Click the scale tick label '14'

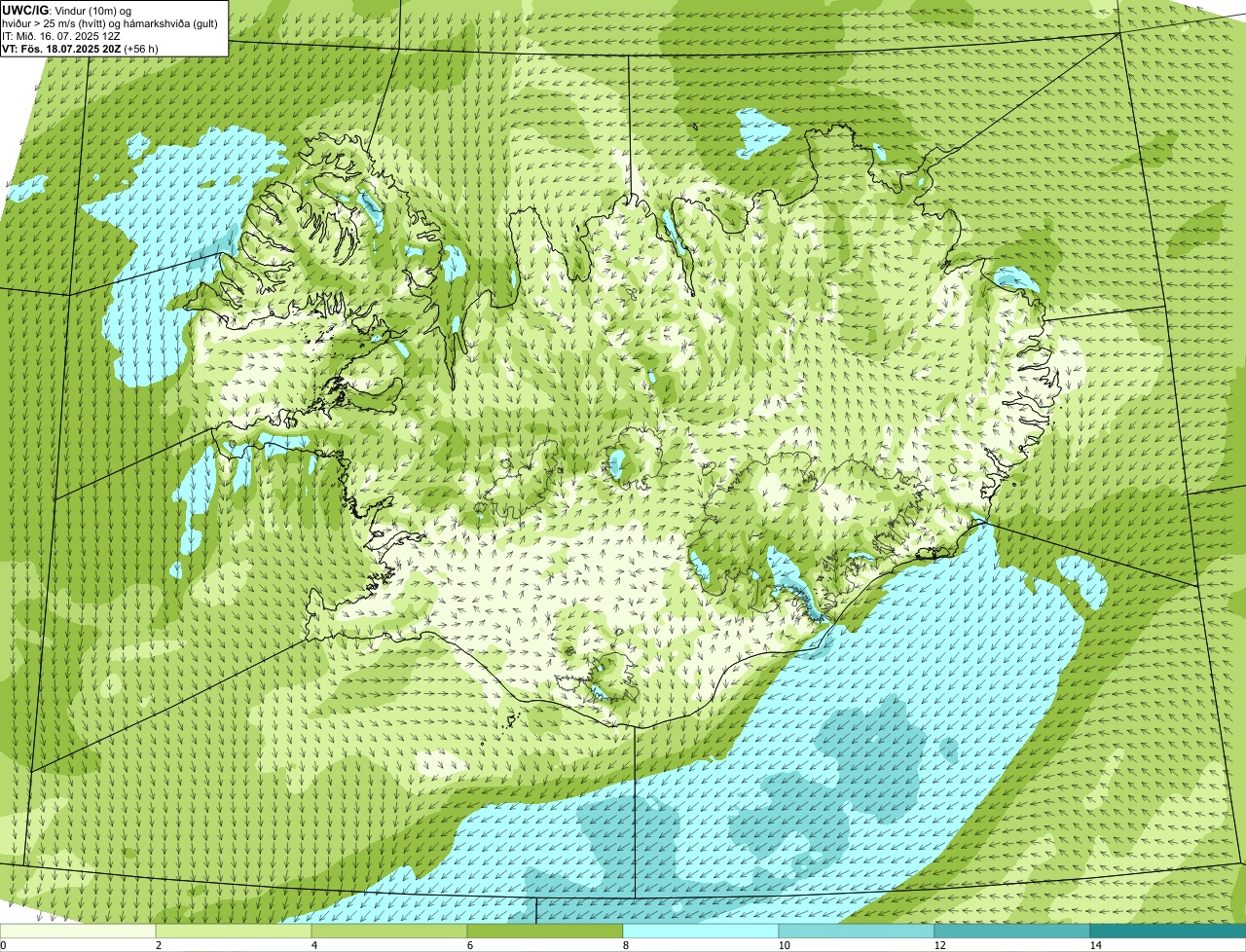pyautogui.click(x=1095, y=945)
